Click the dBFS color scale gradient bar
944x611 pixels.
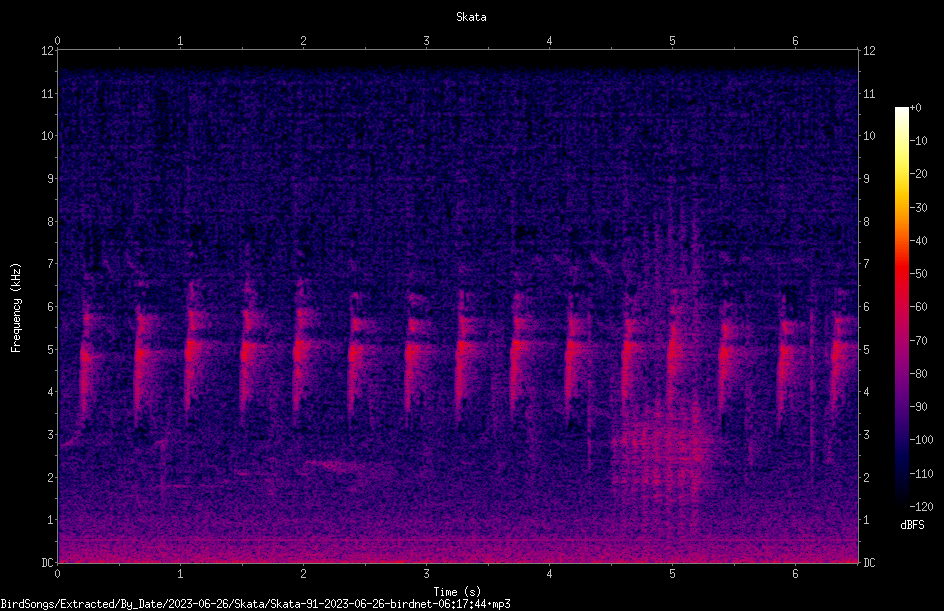[x=901, y=307]
